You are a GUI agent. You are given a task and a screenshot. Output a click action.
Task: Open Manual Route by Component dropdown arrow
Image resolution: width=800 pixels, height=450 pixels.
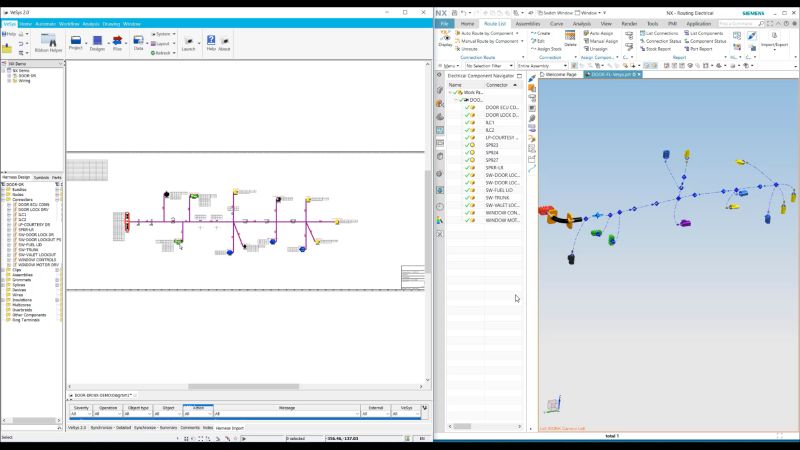coord(522,41)
